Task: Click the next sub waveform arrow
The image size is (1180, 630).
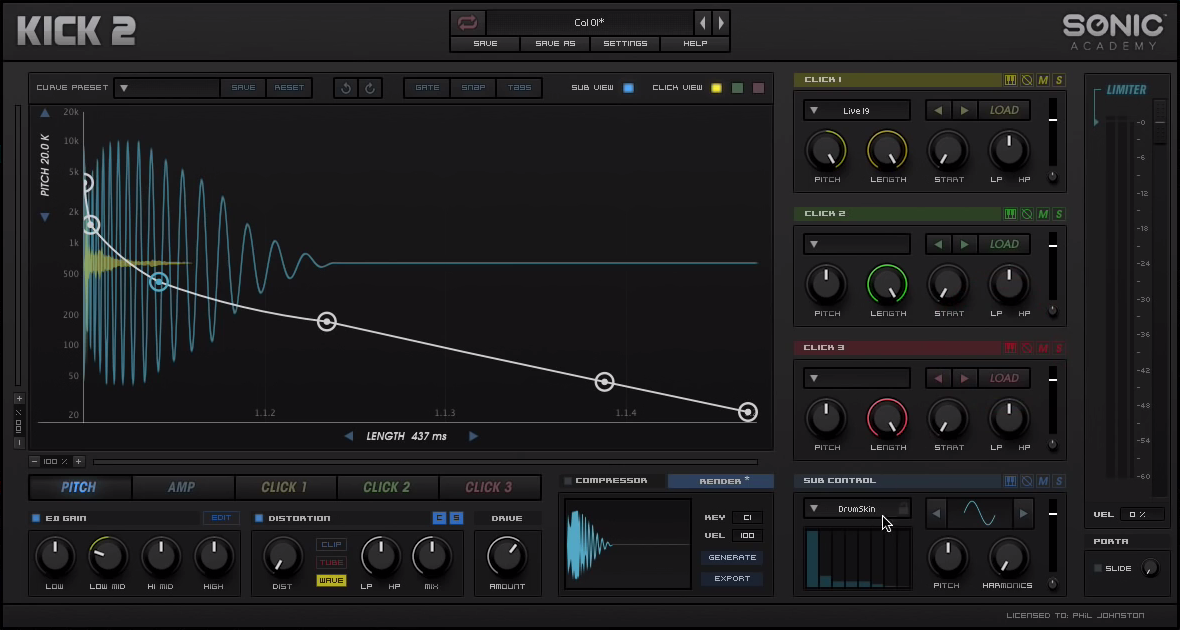Action: (x=1022, y=514)
